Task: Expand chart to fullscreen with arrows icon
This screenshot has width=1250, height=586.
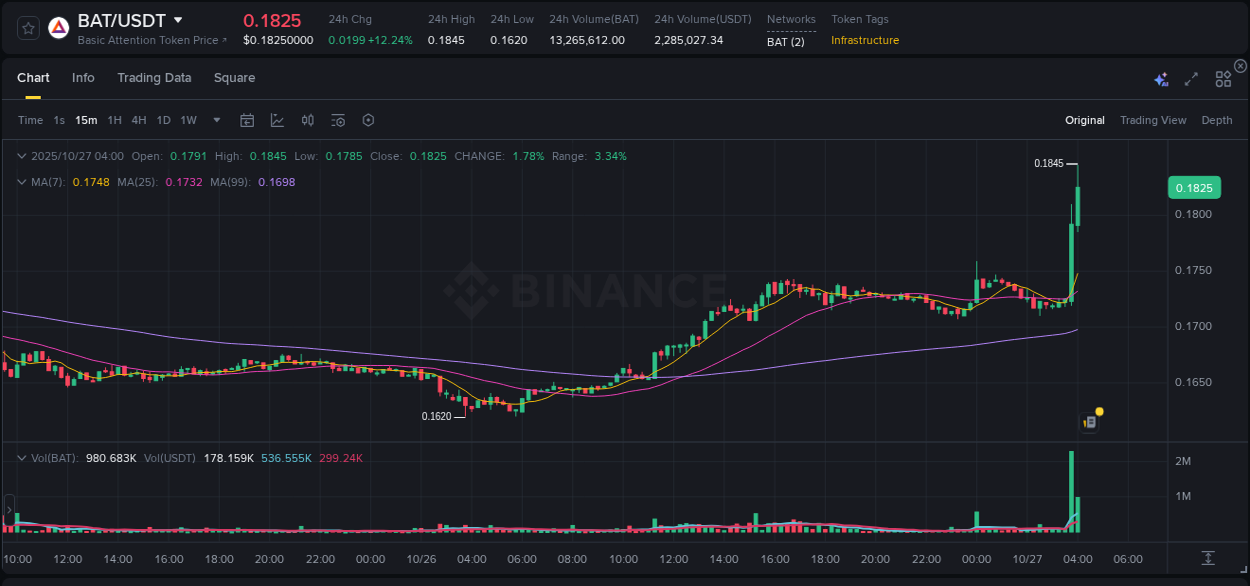Action: click(x=1191, y=78)
